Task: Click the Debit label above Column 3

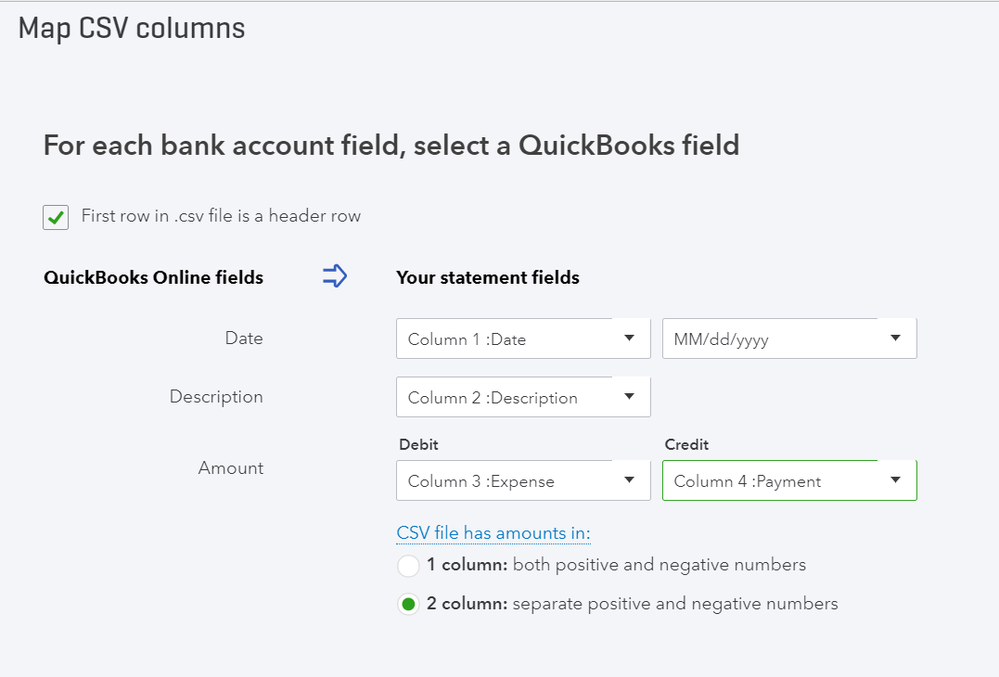Action: [418, 444]
